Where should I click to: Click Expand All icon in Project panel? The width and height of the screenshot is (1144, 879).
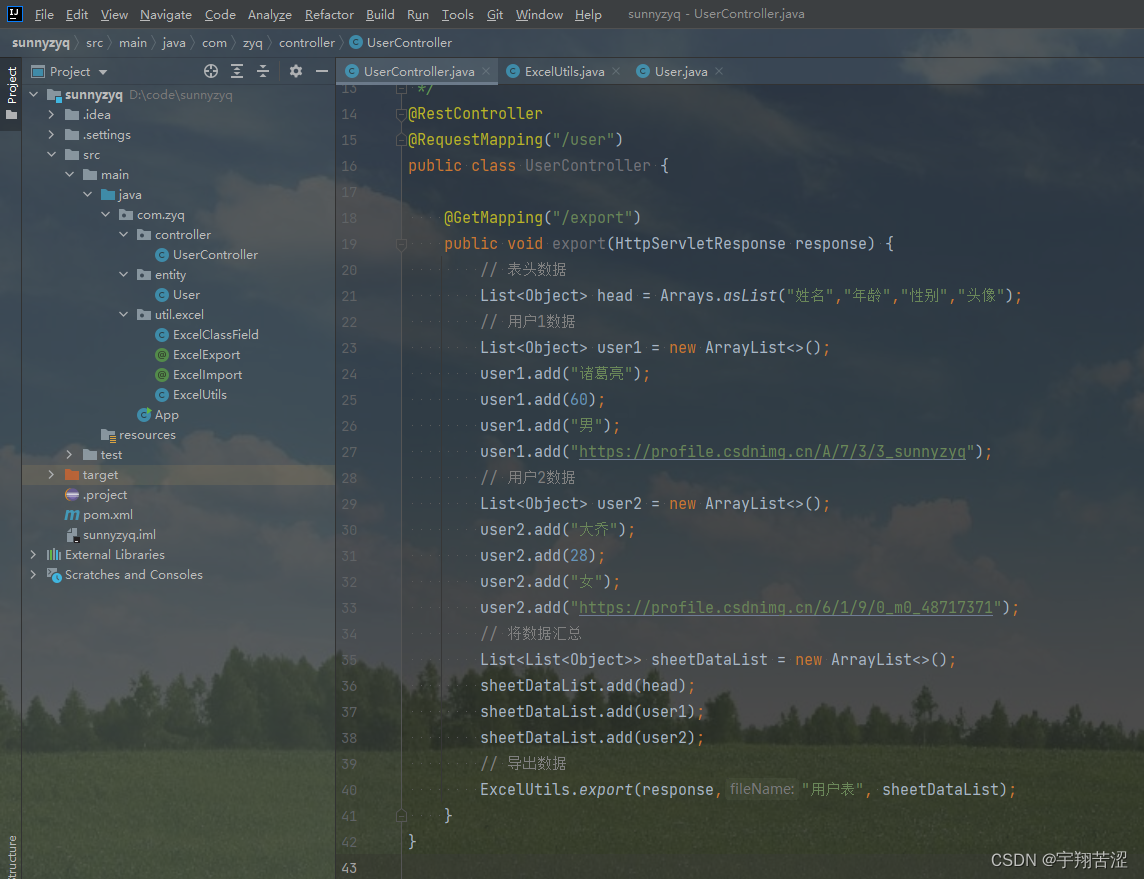pyautogui.click(x=237, y=71)
